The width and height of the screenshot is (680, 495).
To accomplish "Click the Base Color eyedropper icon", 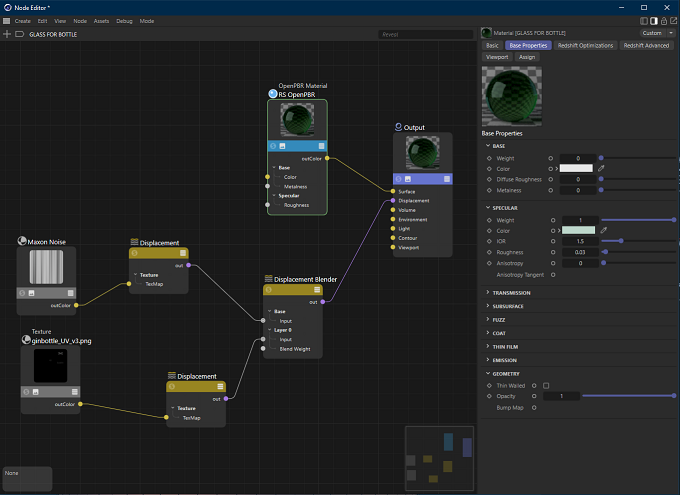I will click(602, 168).
